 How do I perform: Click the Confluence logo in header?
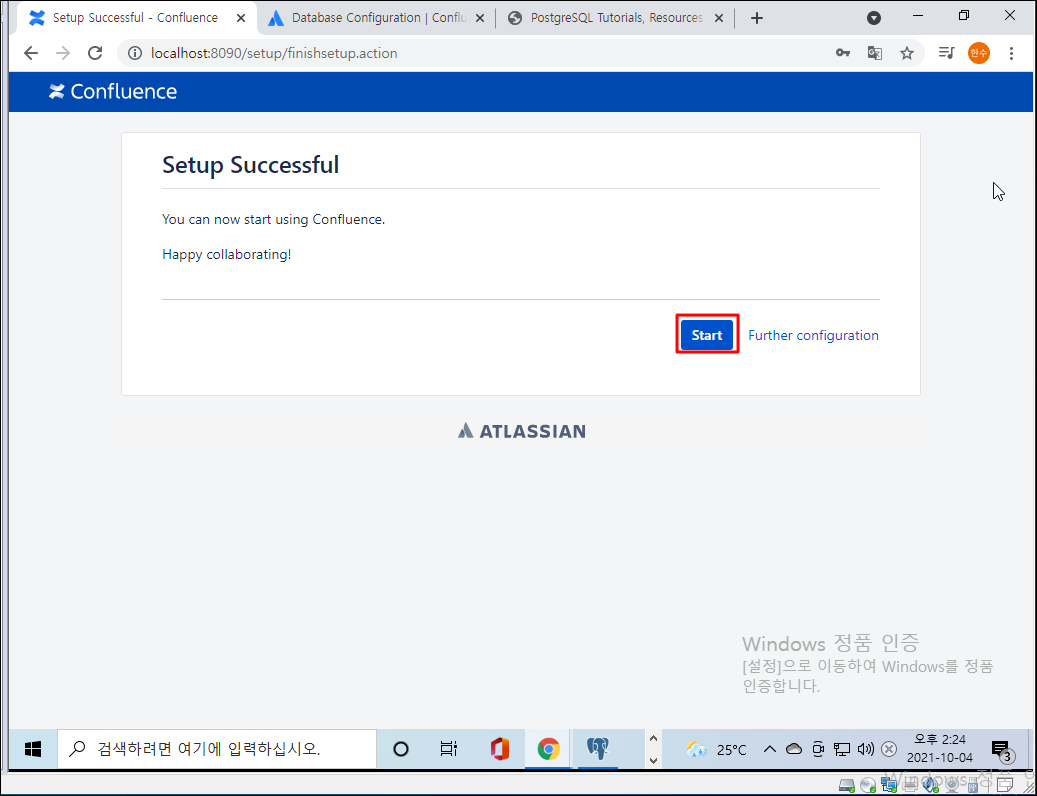coord(112,91)
